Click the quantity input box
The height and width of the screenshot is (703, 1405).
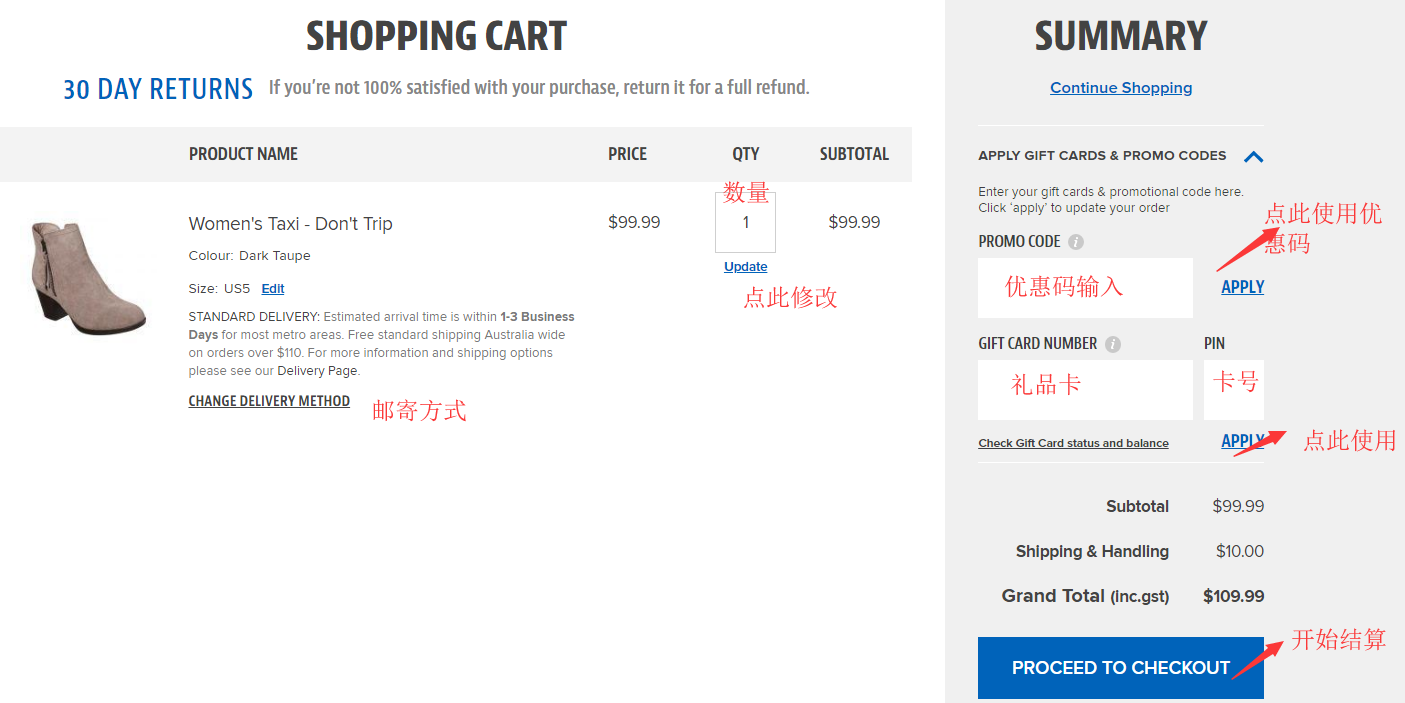point(745,222)
